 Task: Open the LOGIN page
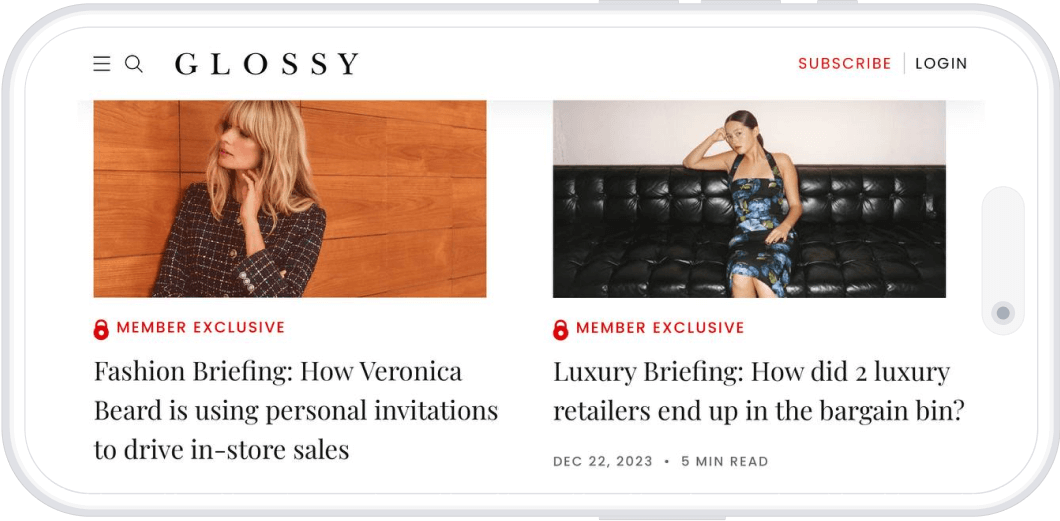pos(941,64)
